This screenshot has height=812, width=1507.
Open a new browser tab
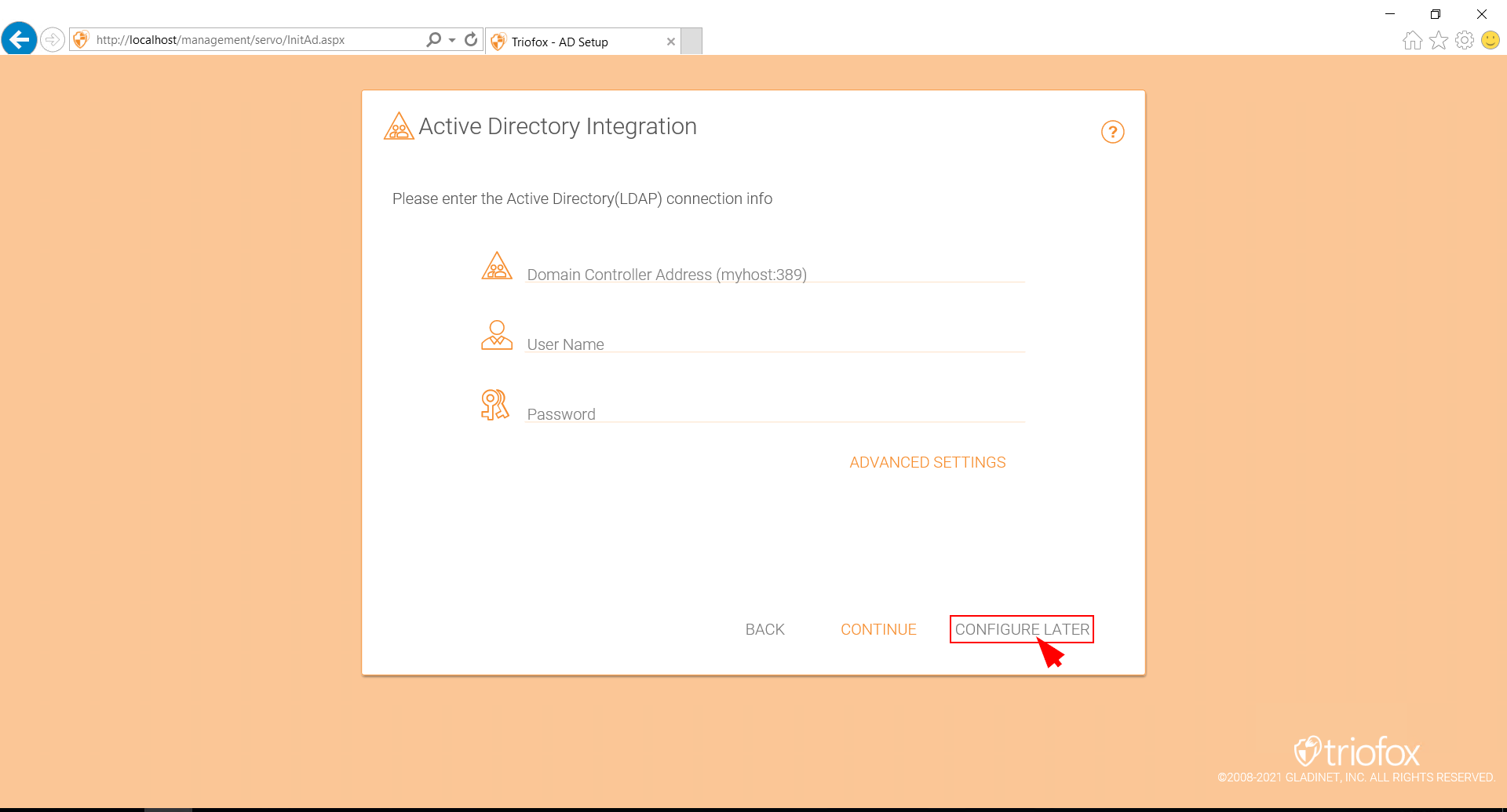pos(691,41)
